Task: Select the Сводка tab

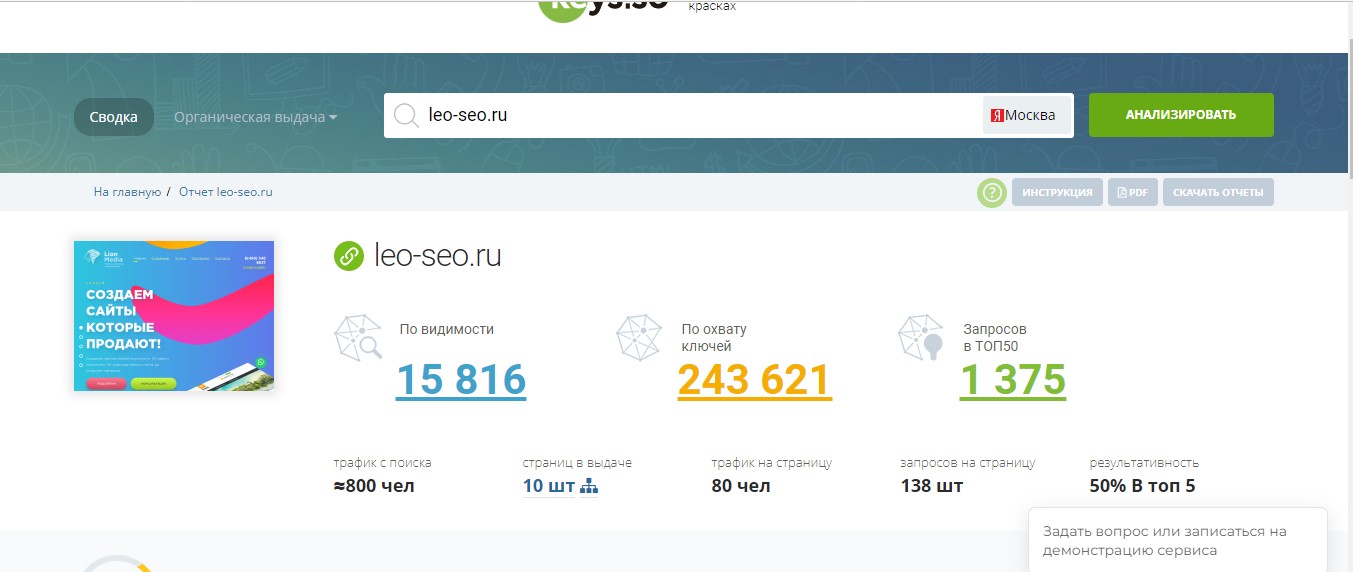Action: (x=113, y=117)
